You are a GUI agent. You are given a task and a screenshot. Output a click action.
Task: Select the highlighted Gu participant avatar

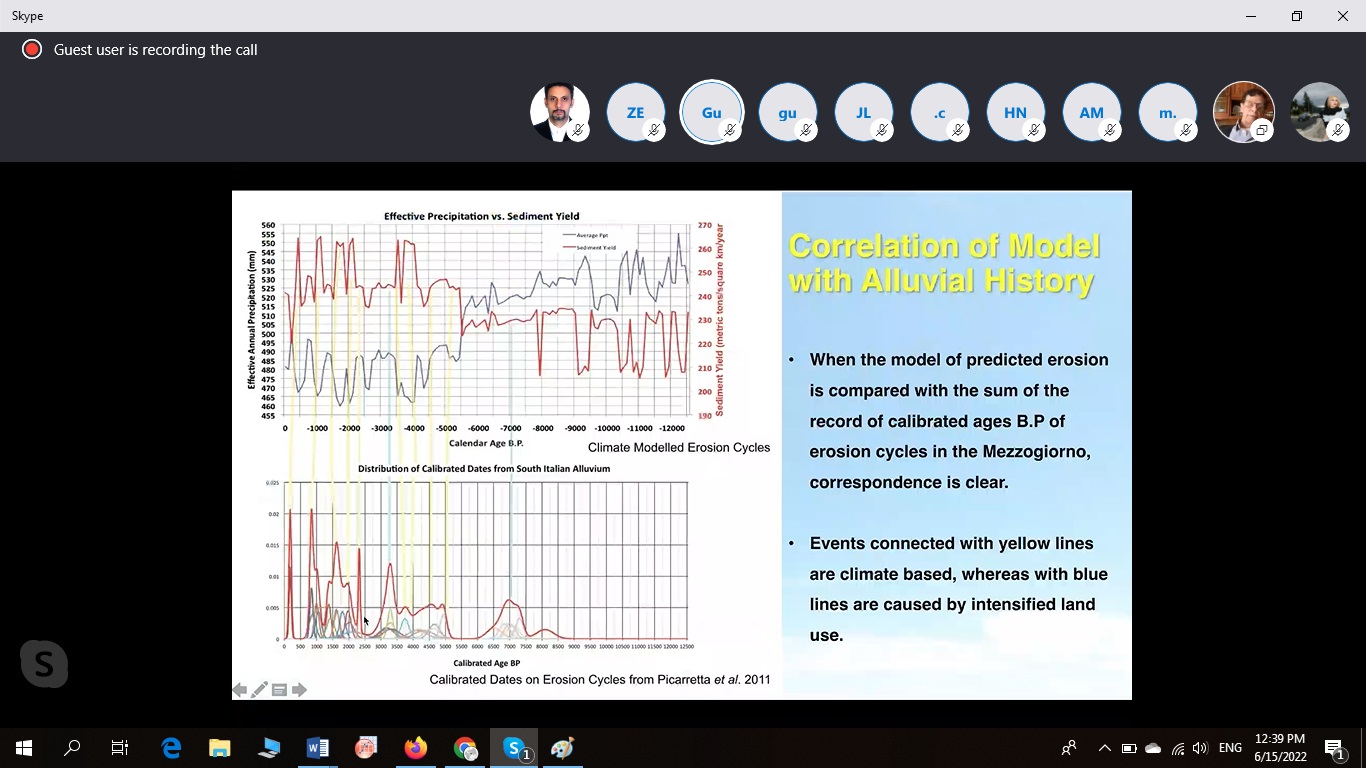click(711, 112)
